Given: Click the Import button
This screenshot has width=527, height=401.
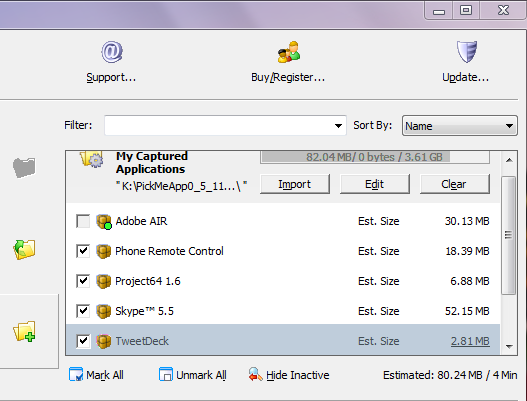Looking at the screenshot, I should pos(295,184).
